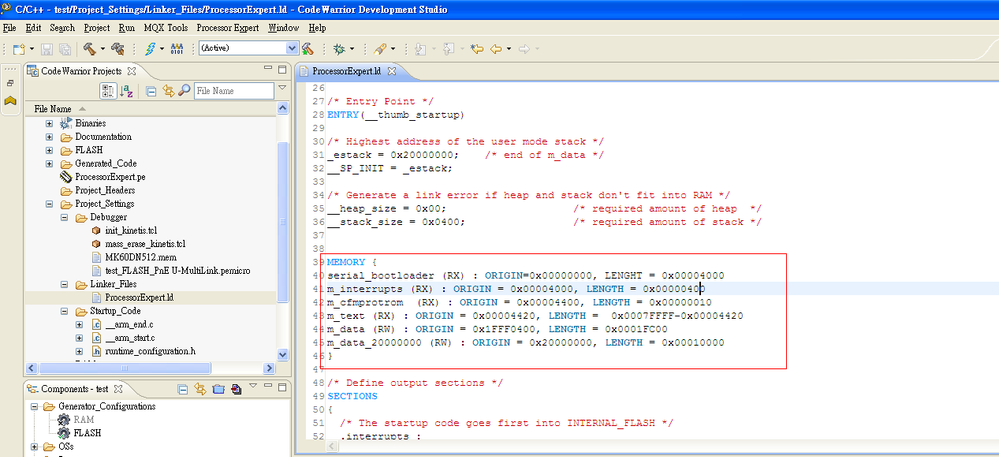Close the ProcessorExpert.ld editor tab
The height and width of the screenshot is (457, 999).
pyautogui.click(x=392, y=71)
